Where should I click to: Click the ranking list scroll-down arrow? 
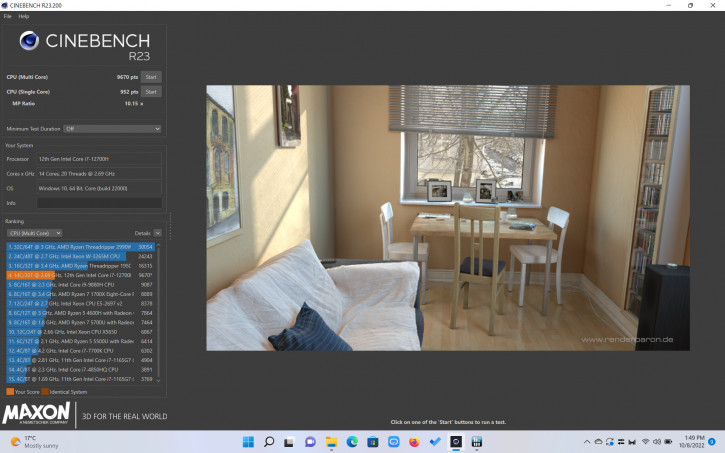(159, 380)
